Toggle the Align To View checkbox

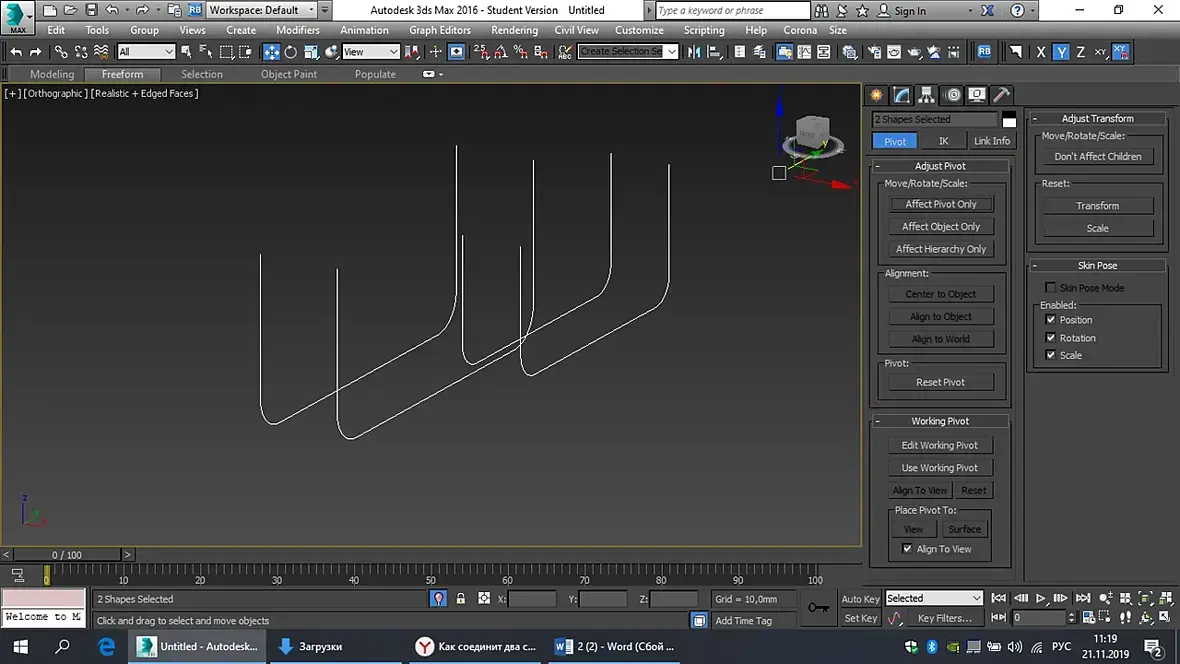pos(907,549)
